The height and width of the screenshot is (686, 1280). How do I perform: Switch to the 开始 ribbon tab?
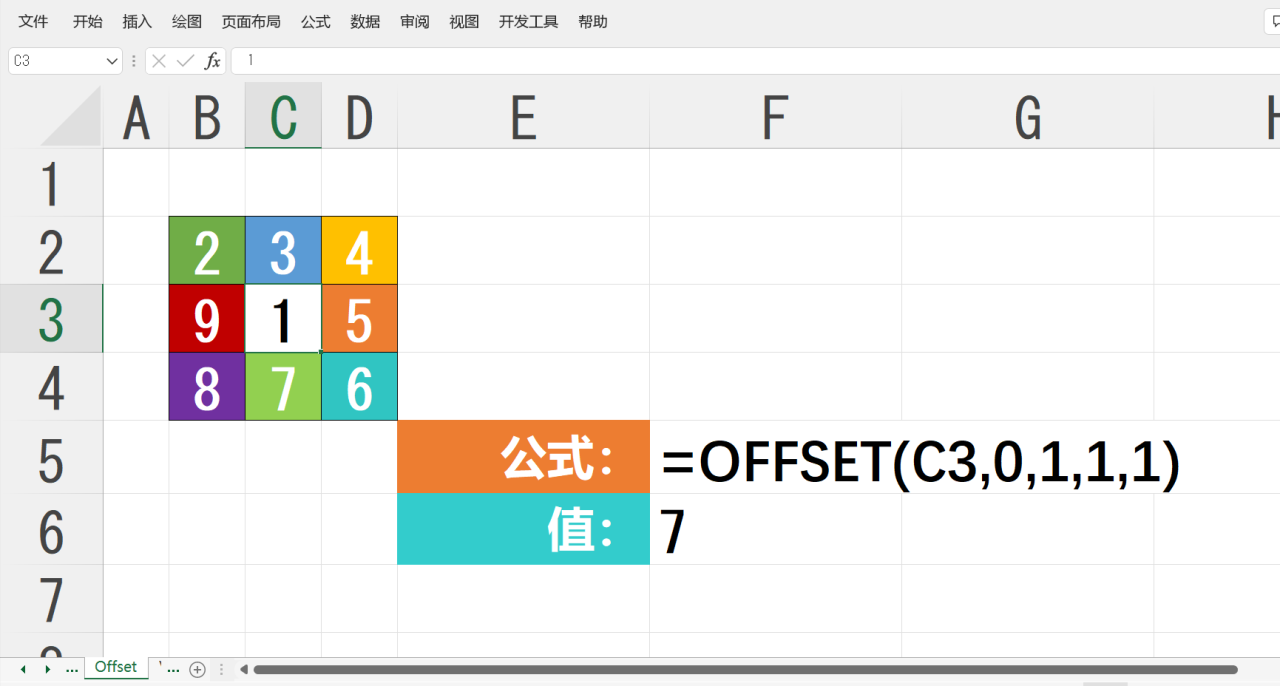[x=87, y=21]
